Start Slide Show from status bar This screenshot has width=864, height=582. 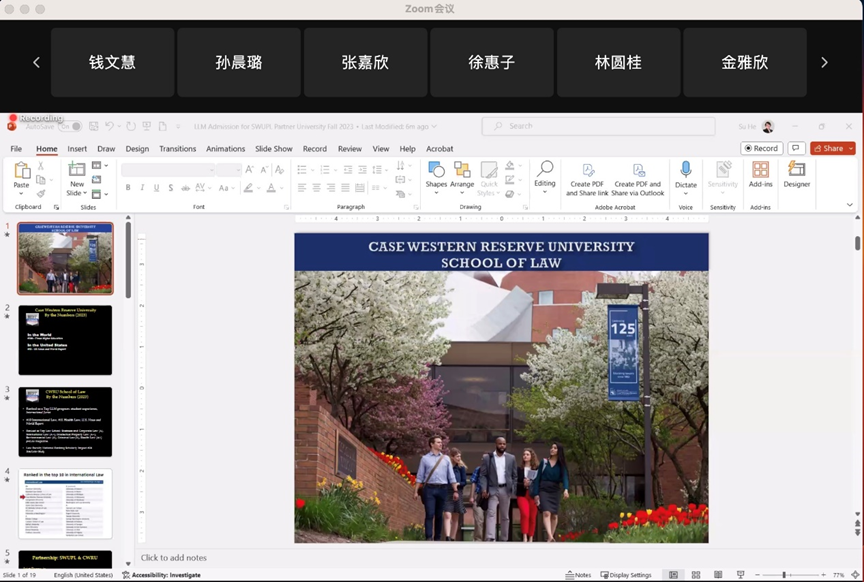pyautogui.click(x=739, y=575)
